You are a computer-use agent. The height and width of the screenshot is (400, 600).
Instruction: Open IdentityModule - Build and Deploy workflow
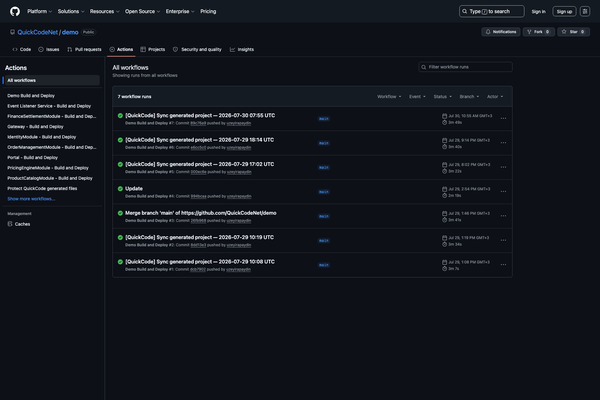click(x=41, y=137)
